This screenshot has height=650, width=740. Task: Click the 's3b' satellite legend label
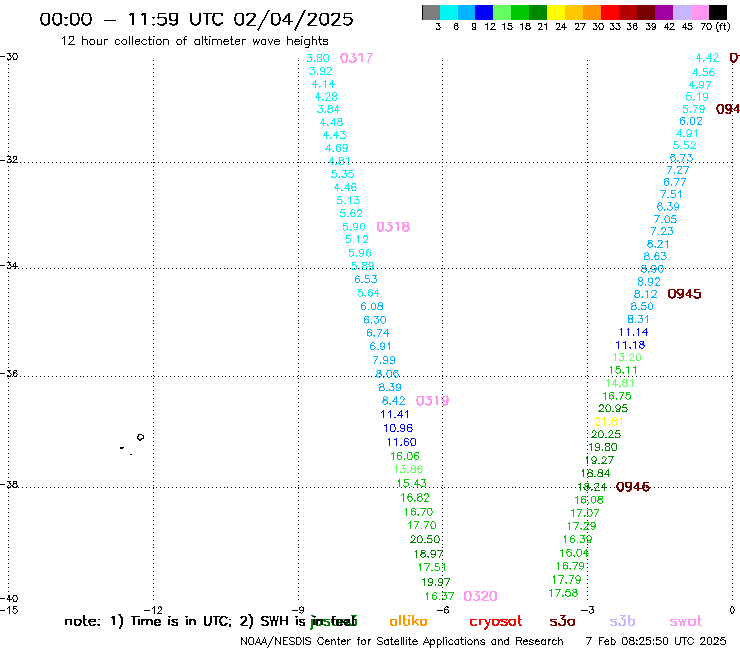click(x=622, y=621)
